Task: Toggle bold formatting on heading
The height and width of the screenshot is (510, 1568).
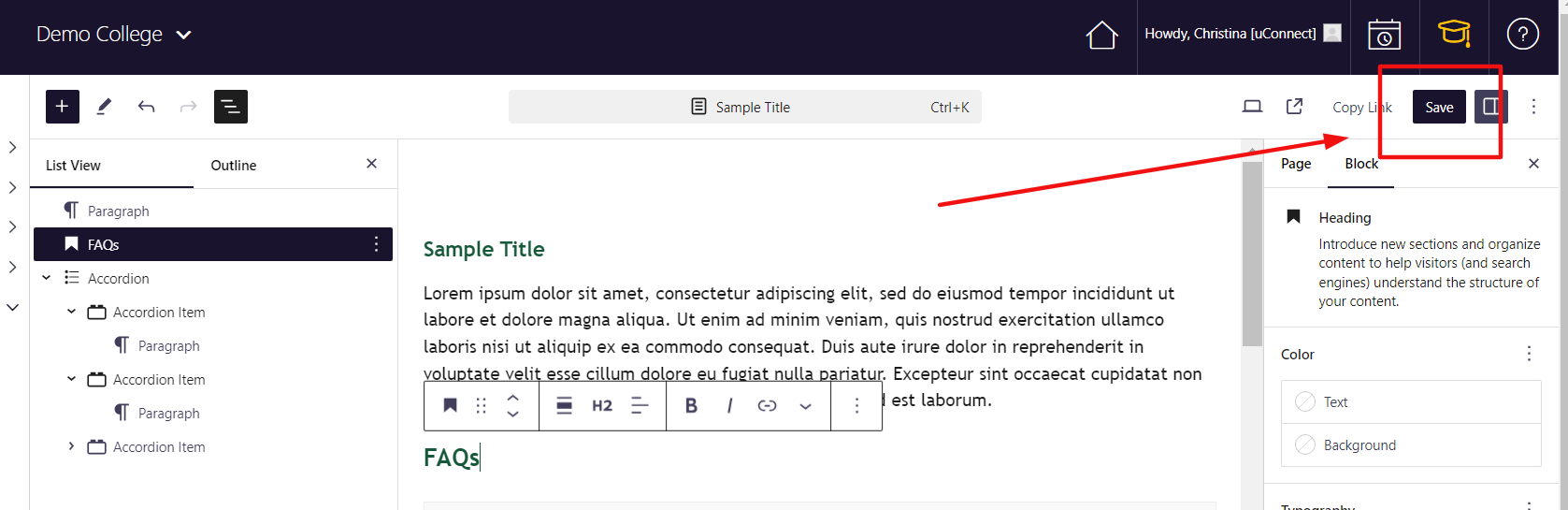Action: click(x=691, y=405)
